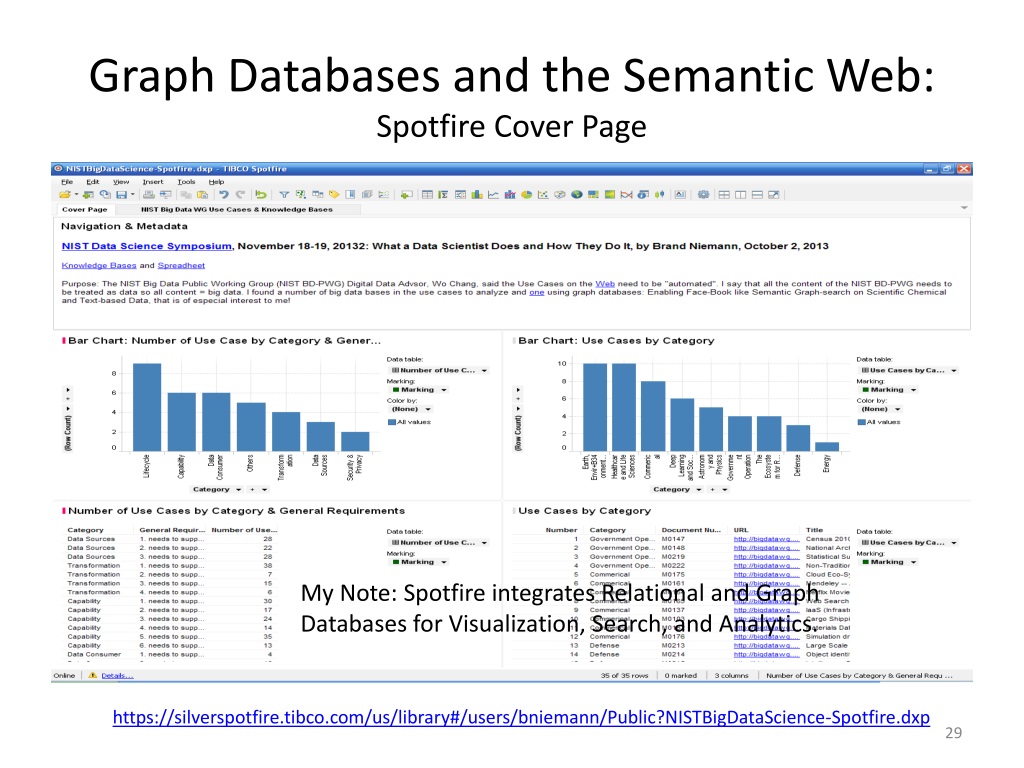Open Data table dropdown in Use Cases bar chart

click(909, 370)
